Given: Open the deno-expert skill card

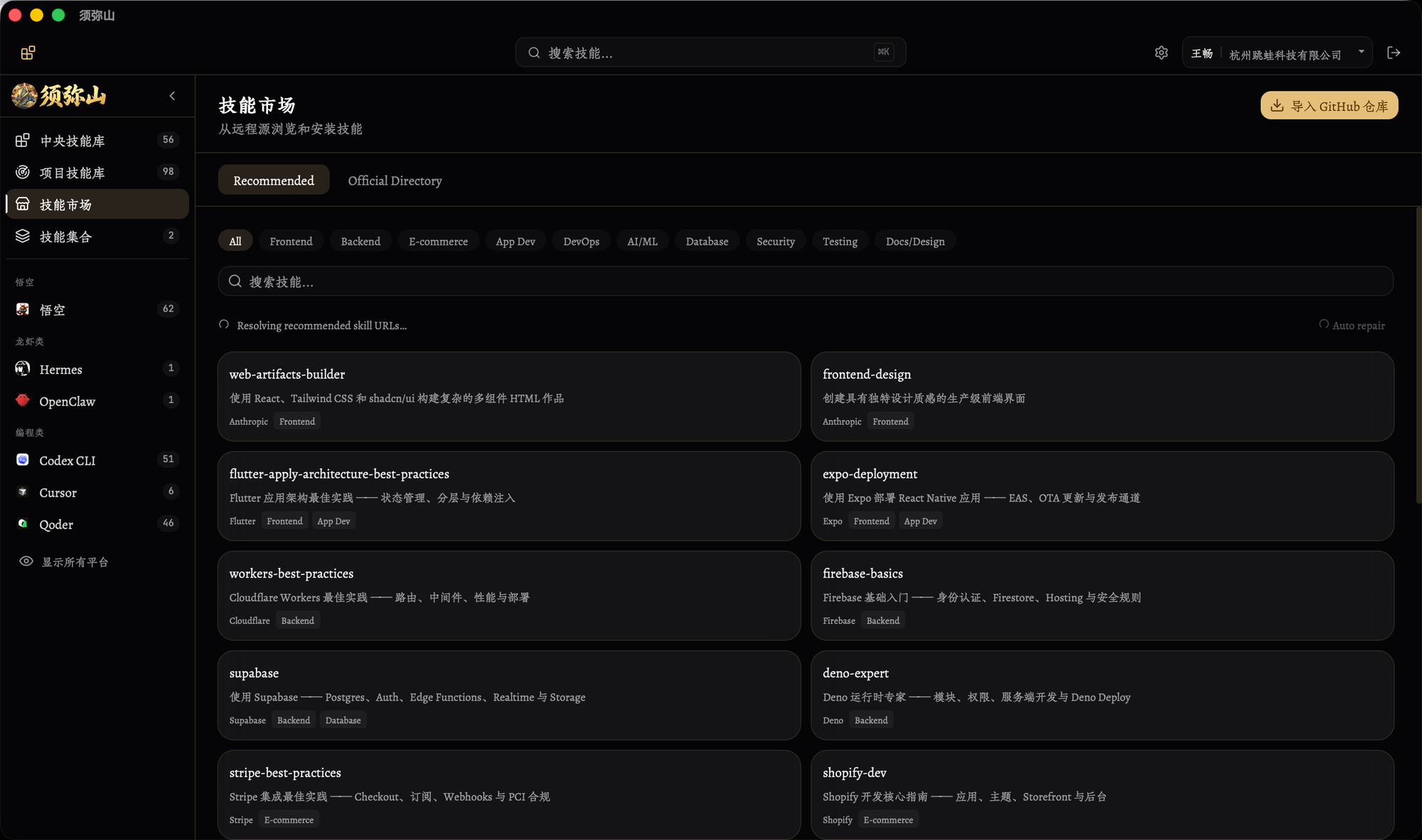Looking at the screenshot, I should 1102,695.
